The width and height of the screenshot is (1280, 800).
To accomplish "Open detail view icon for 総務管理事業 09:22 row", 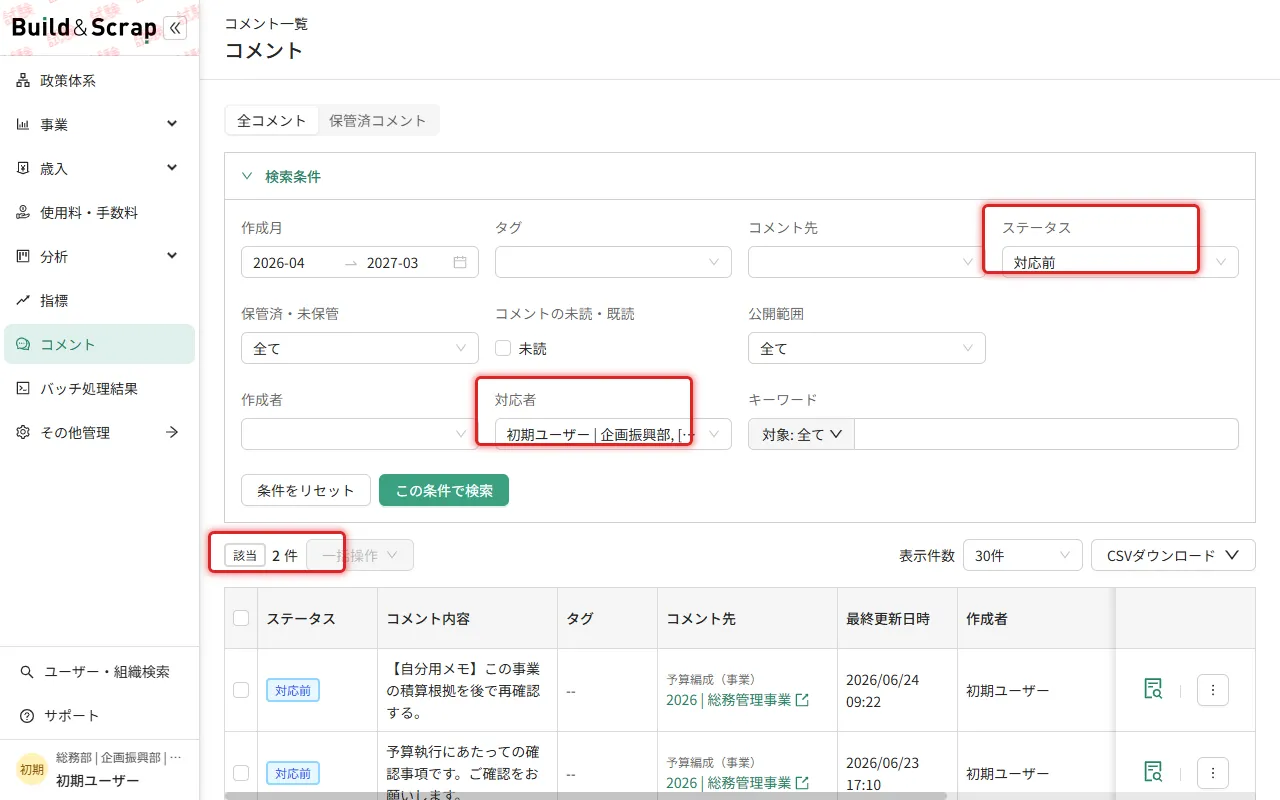I will pos(1153,690).
